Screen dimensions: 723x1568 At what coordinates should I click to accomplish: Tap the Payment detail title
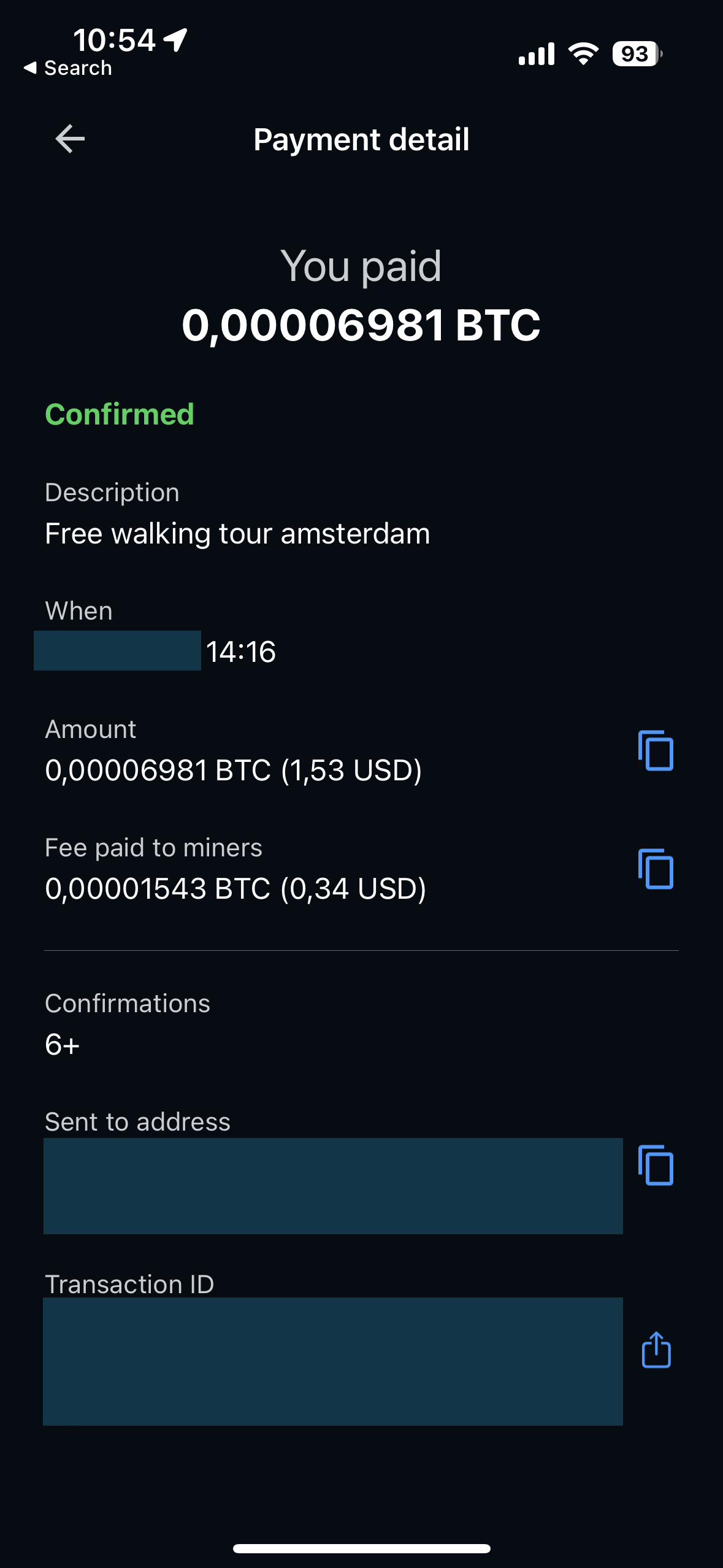point(361,139)
